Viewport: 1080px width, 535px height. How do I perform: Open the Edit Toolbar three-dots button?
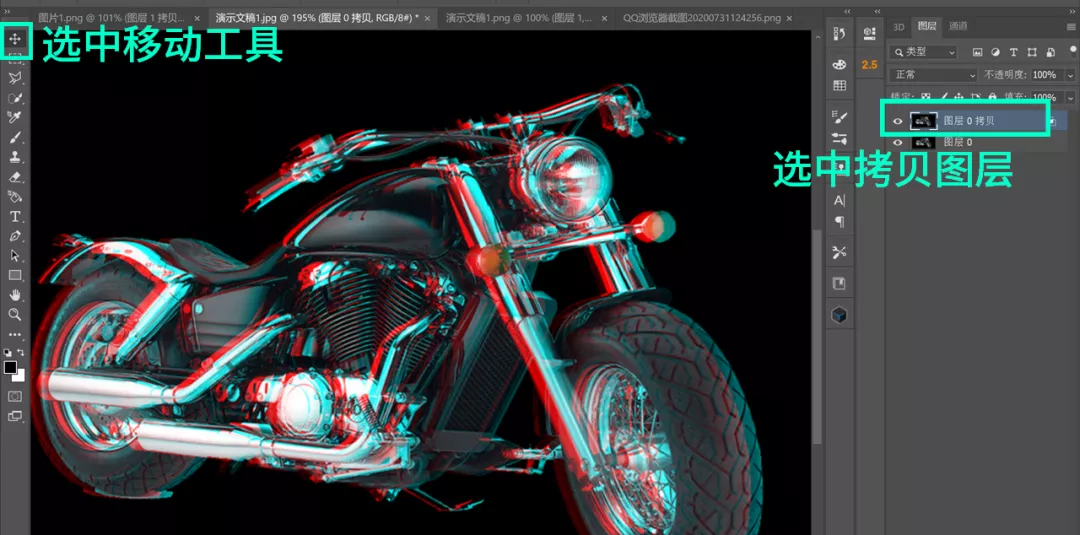[x=14, y=335]
